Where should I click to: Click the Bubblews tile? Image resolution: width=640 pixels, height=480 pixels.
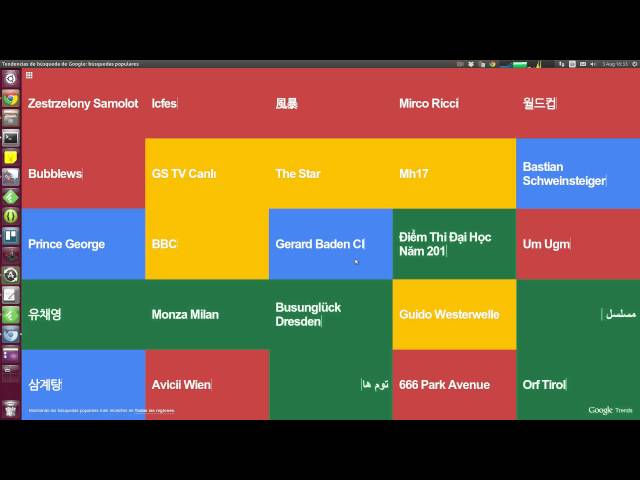point(83,173)
